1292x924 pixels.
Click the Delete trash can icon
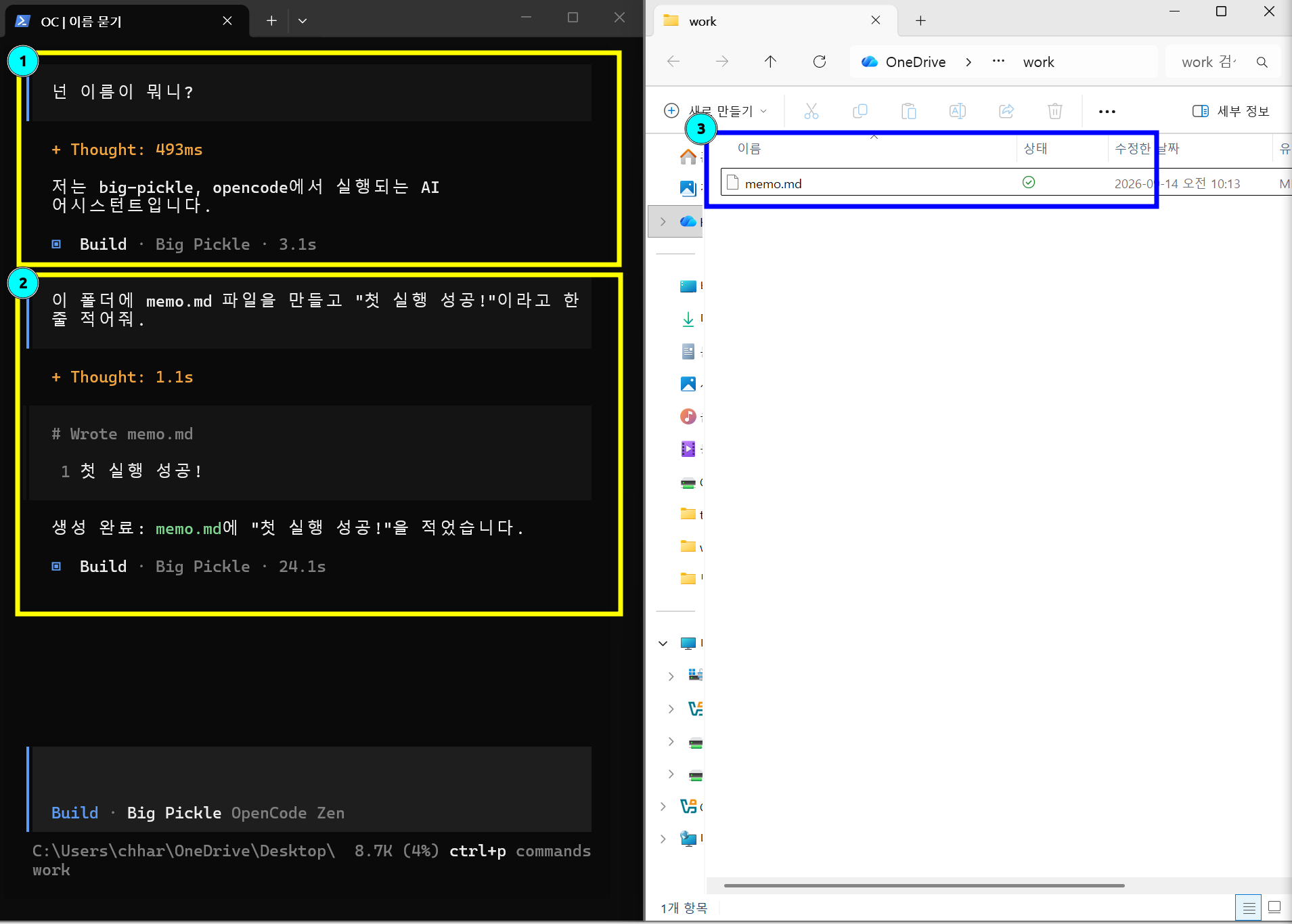coord(1054,111)
